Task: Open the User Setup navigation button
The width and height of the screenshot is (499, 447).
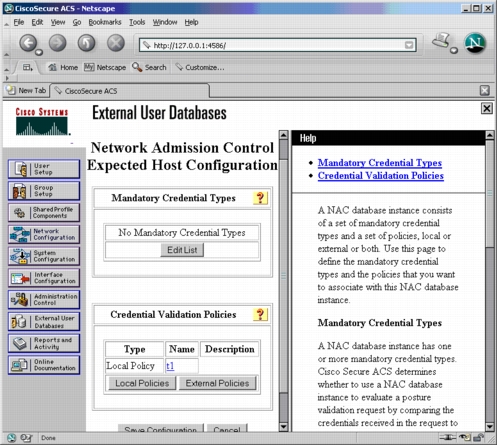Action: point(44,169)
